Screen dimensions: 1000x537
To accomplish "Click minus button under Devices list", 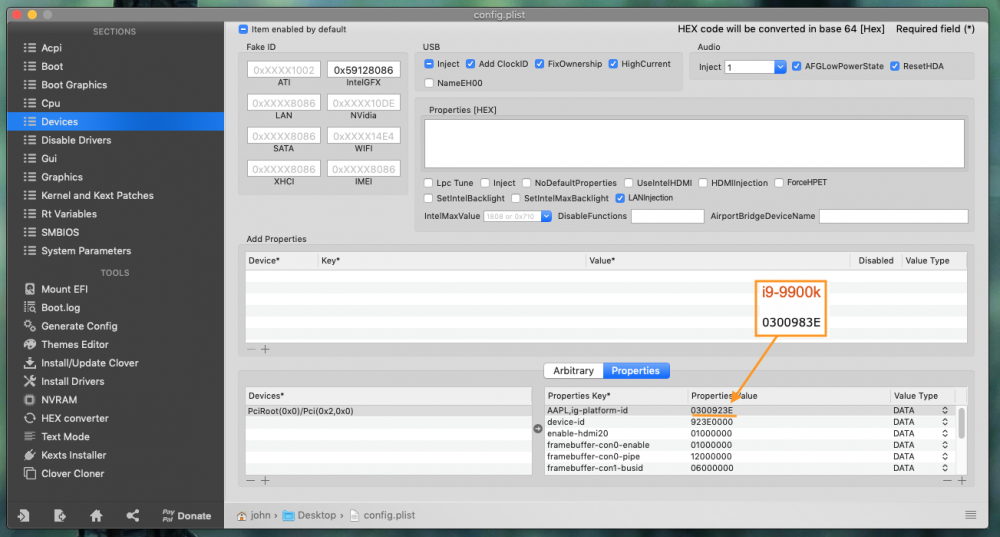I will [251, 480].
